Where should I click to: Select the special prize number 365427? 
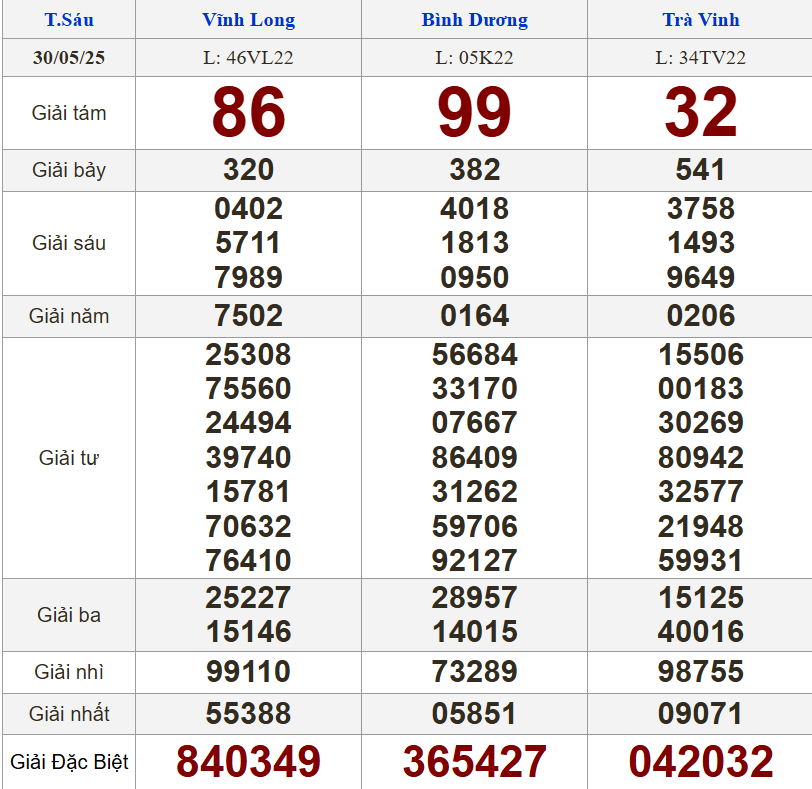coord(474,762)
